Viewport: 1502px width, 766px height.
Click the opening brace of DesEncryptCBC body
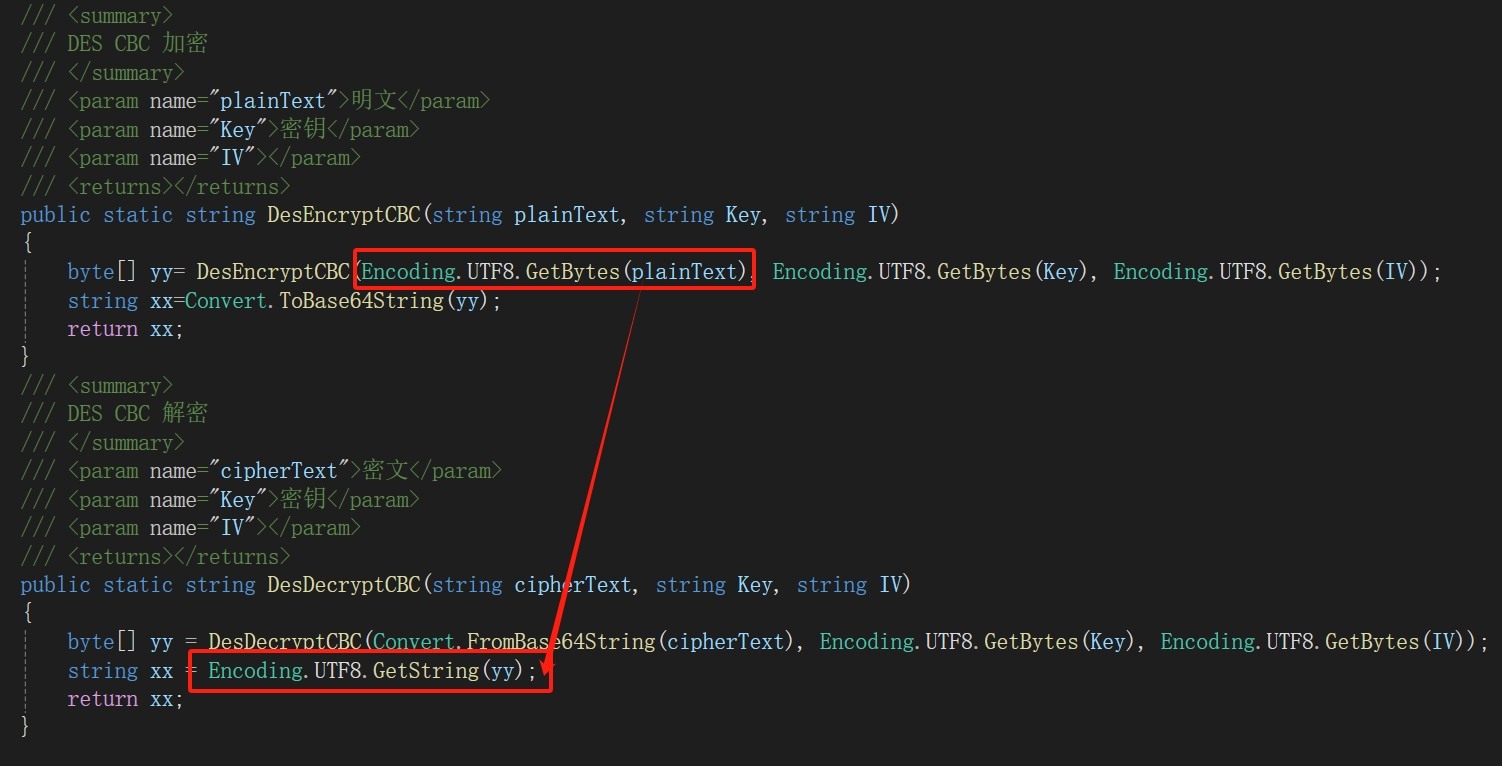[27, 244]
